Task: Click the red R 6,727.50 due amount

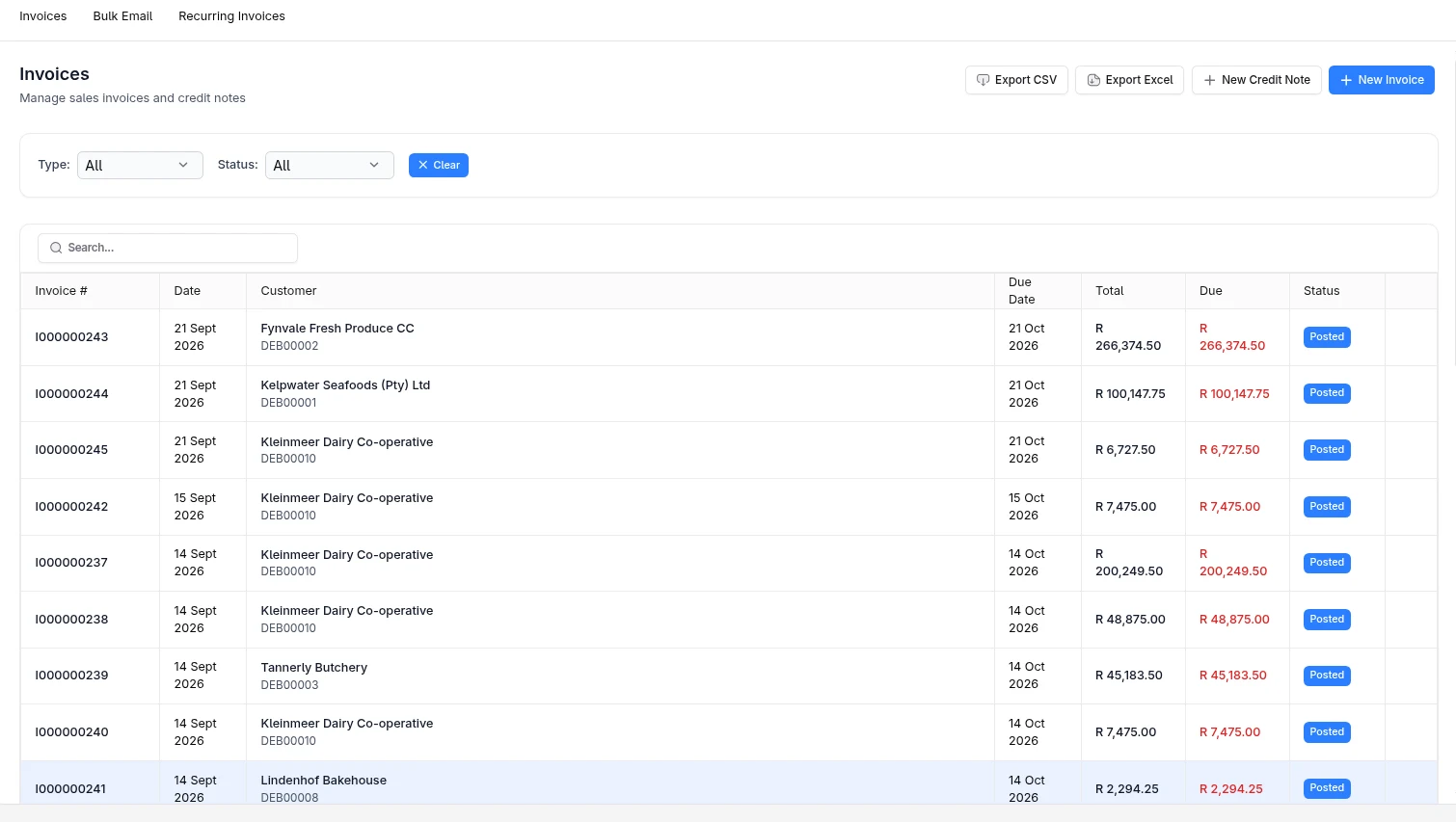Action: 1229,450
